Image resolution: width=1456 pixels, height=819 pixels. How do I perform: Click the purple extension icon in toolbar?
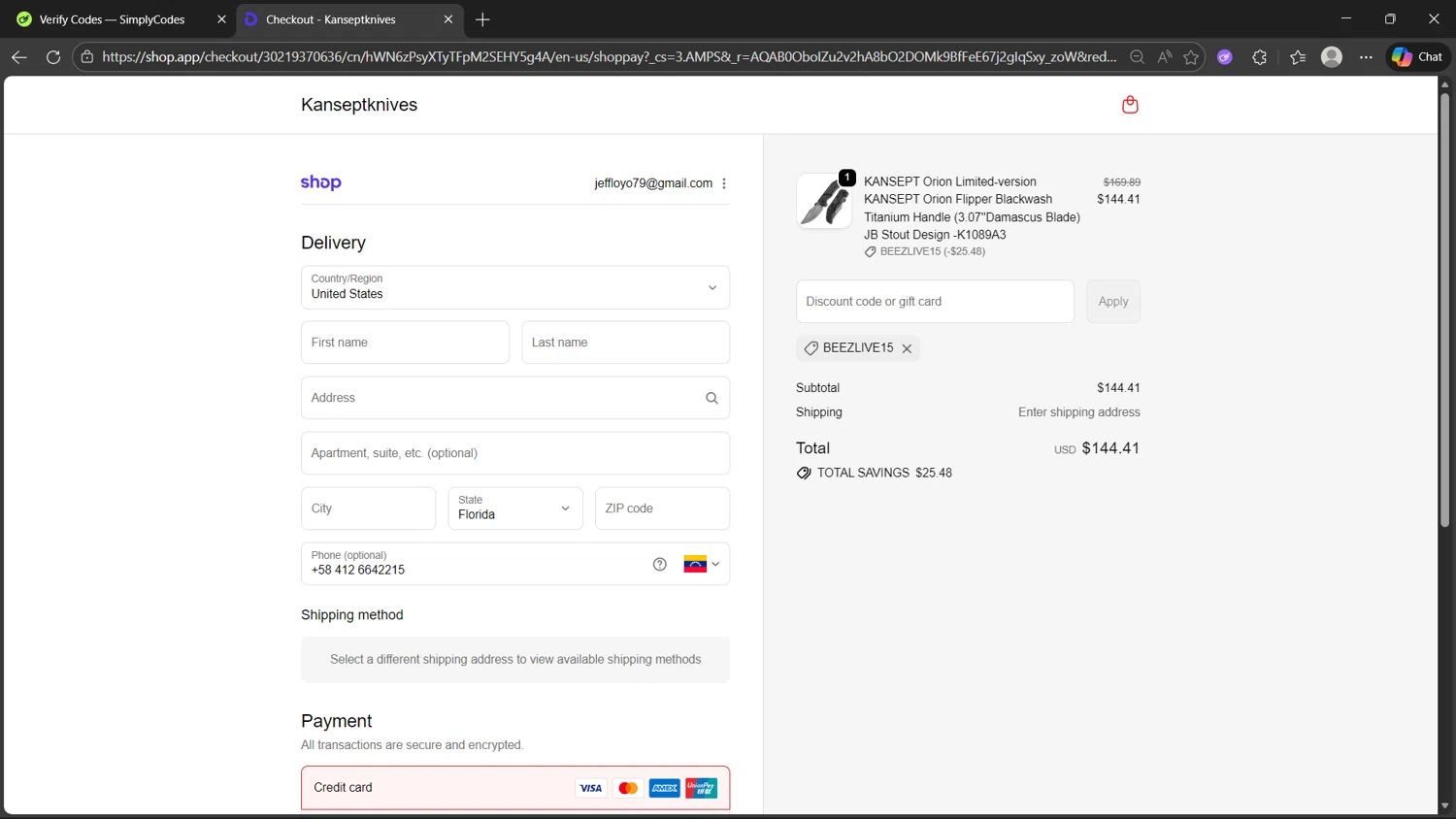pyautogui.click(x=1225, y=57)
